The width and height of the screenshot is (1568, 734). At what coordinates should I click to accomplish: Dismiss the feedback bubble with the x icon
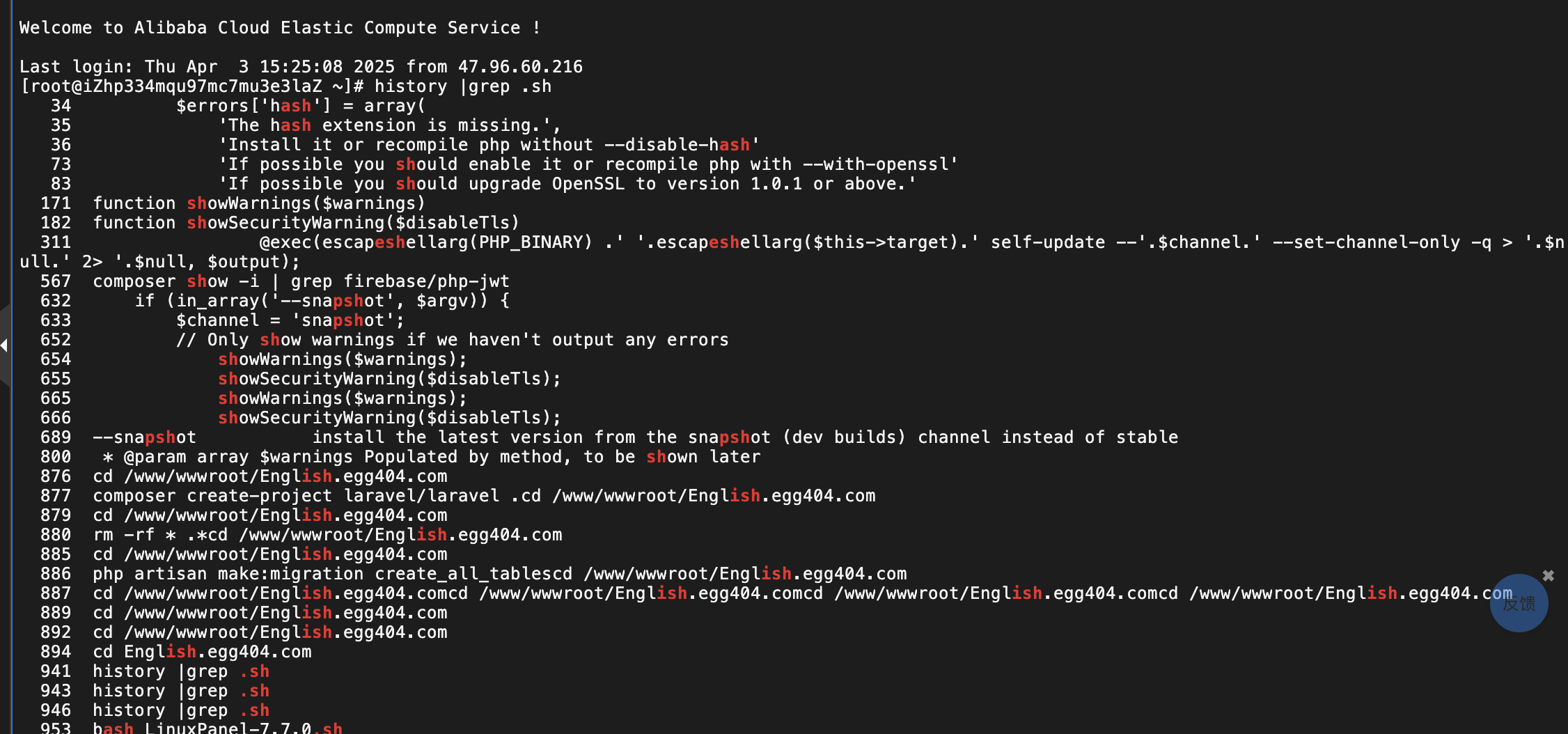[x=1549, y=575]
